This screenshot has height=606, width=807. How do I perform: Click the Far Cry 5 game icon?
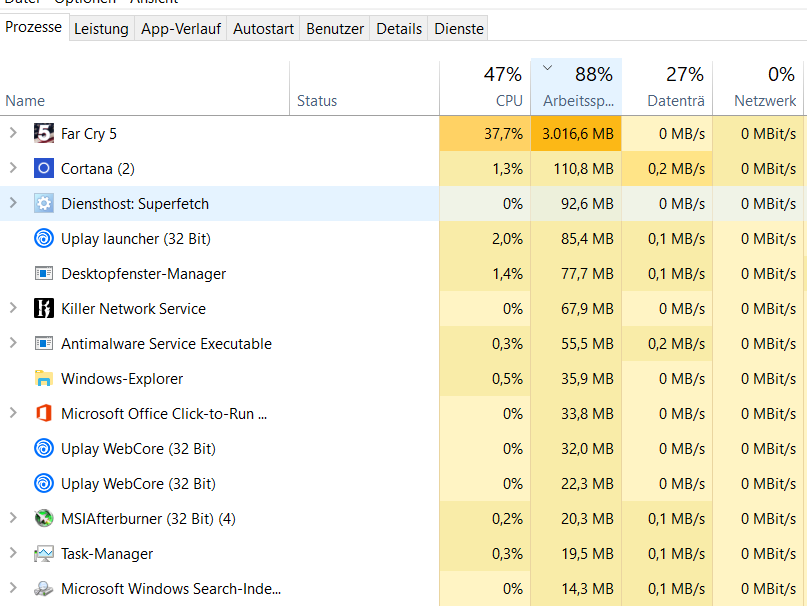pos(43,134)
